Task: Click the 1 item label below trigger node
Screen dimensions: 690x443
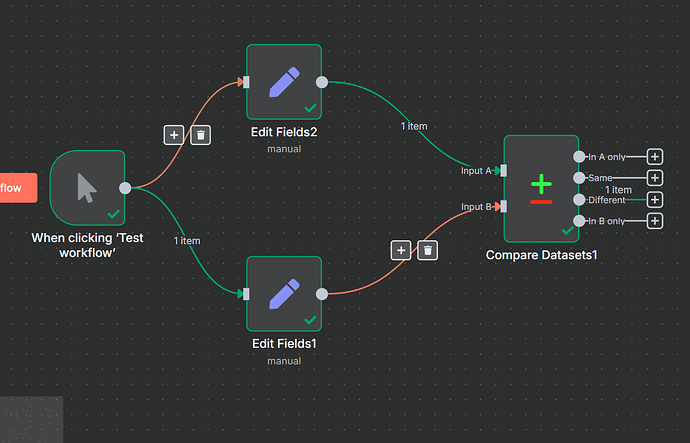Action: pos(187,241)
